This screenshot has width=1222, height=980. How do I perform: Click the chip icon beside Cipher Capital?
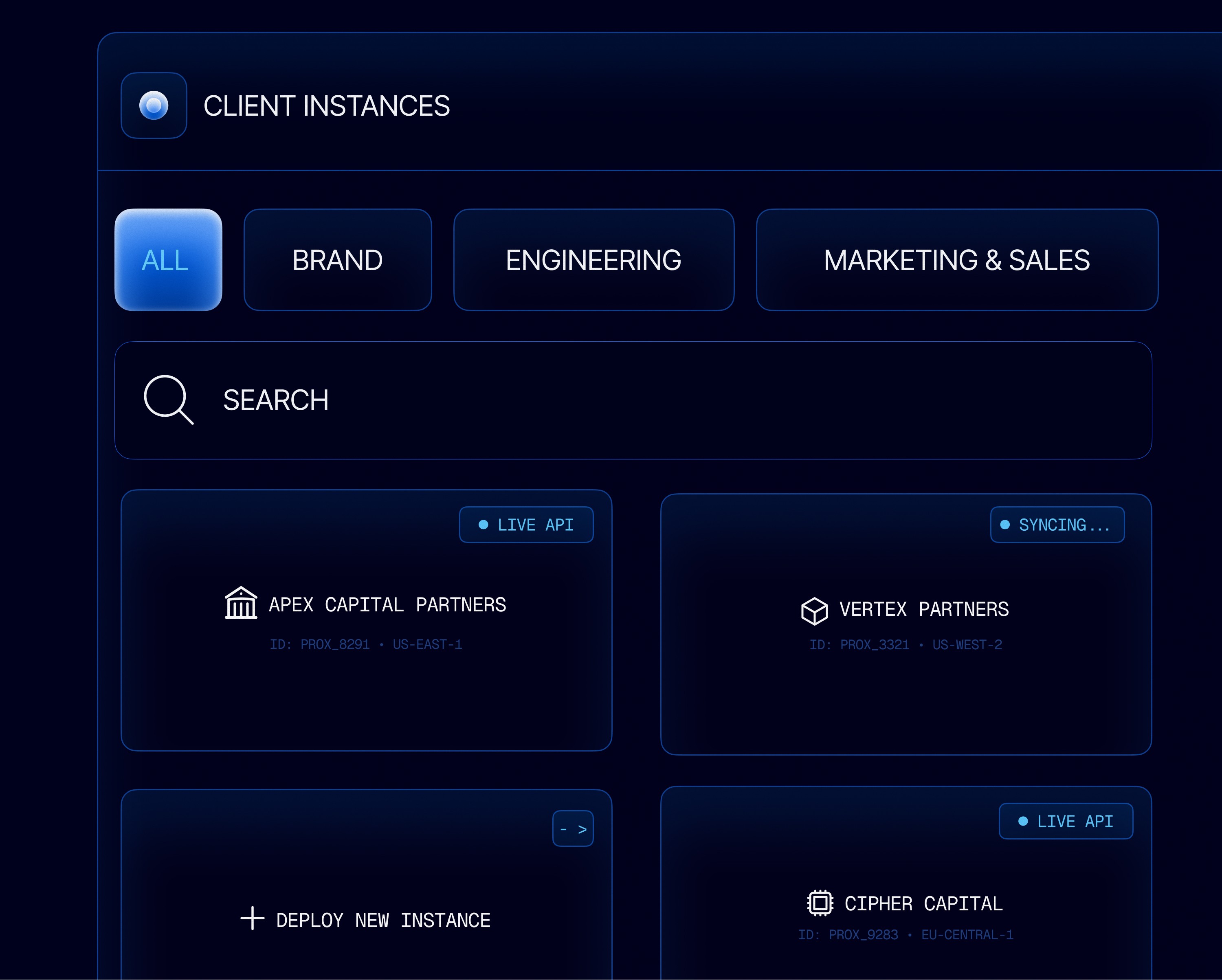point(820,902)
